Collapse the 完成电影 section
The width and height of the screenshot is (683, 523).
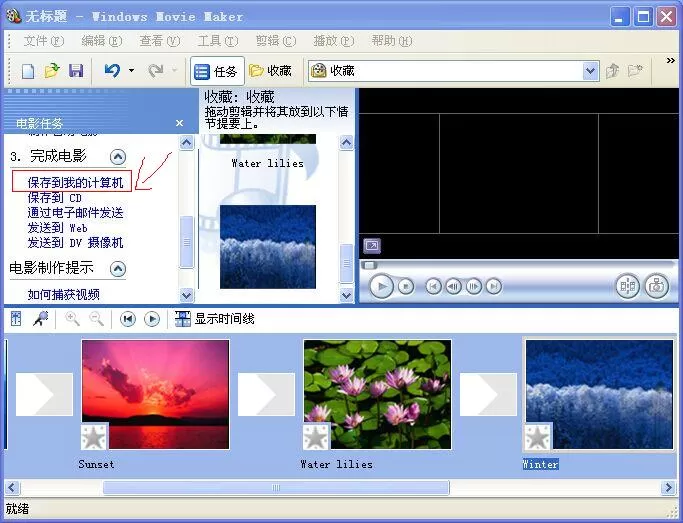point(118,157)
